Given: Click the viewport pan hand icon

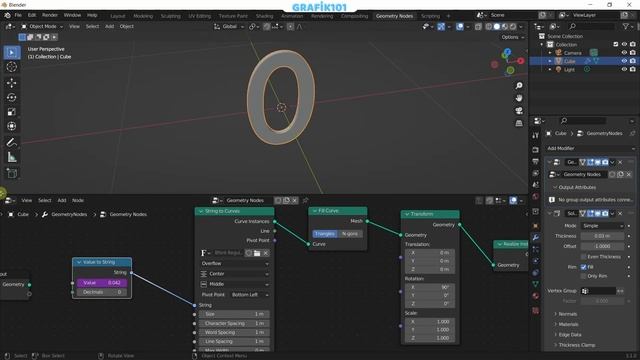Looking at the screenshot, I should pos(519,98).
